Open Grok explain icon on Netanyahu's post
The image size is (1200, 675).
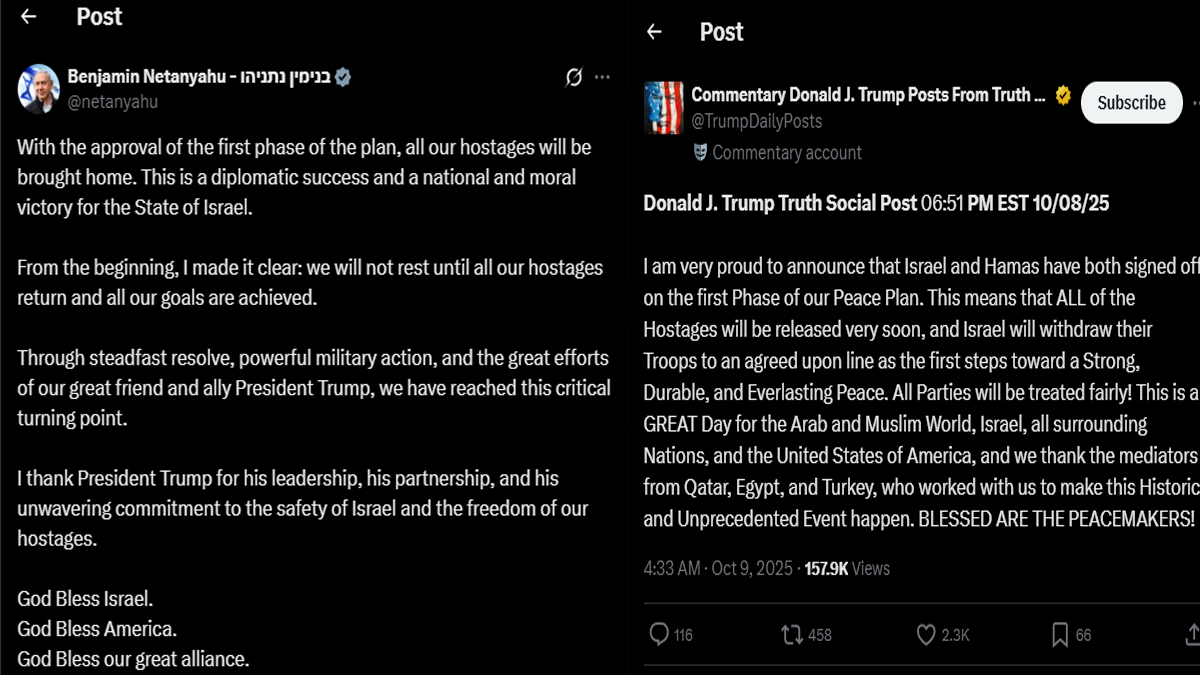(574, 77)
